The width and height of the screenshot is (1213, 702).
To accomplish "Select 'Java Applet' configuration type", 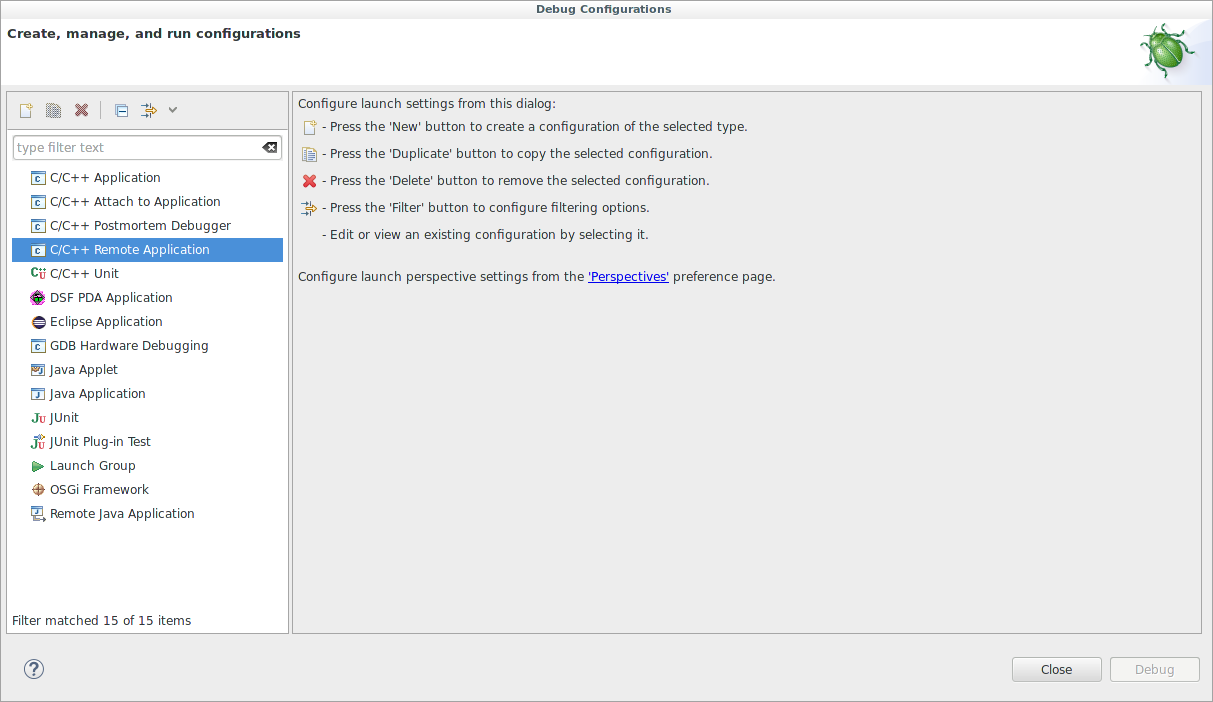I will [x=84, y=370].
